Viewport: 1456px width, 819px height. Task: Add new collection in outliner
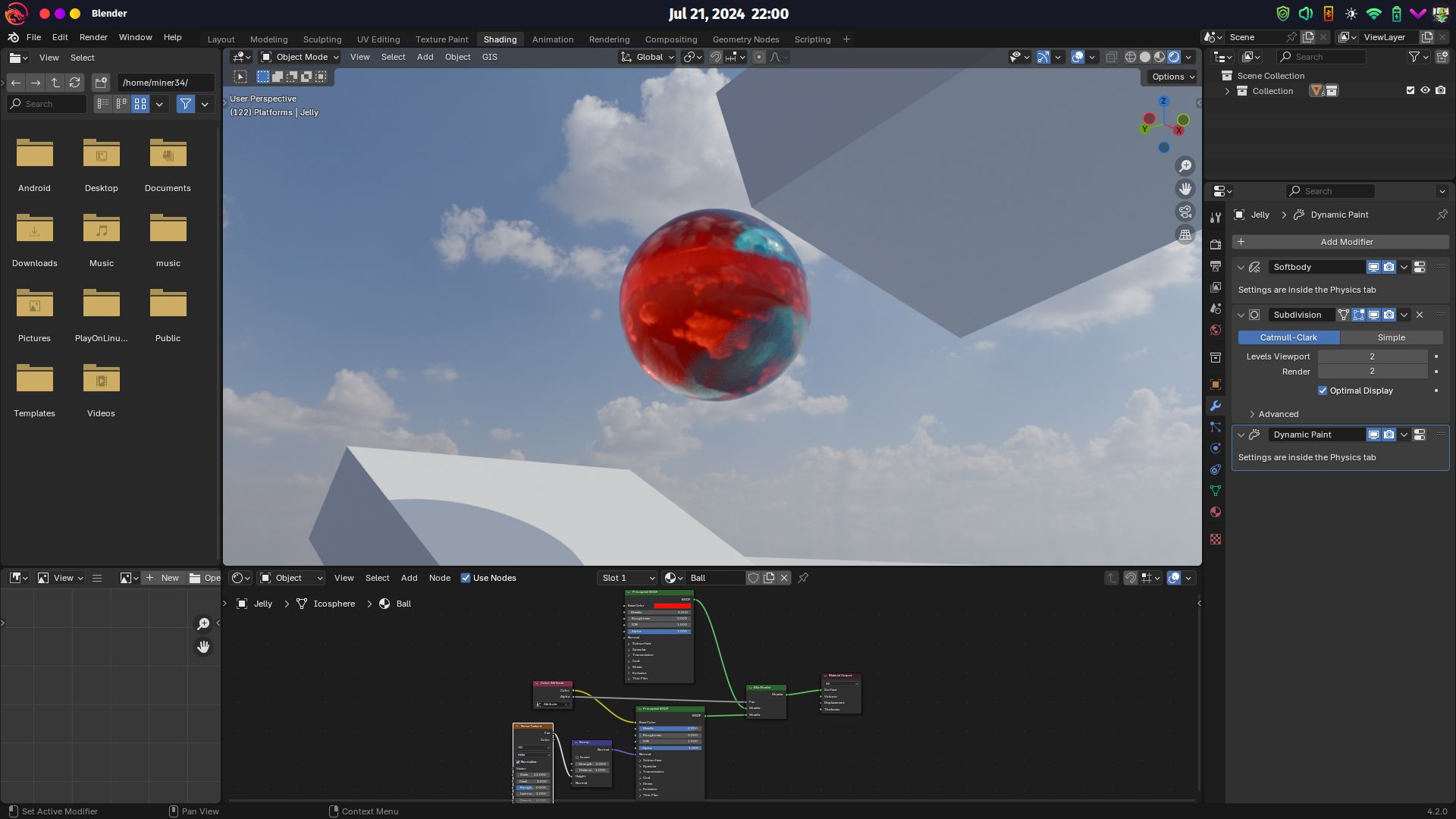pos(1442,57)
